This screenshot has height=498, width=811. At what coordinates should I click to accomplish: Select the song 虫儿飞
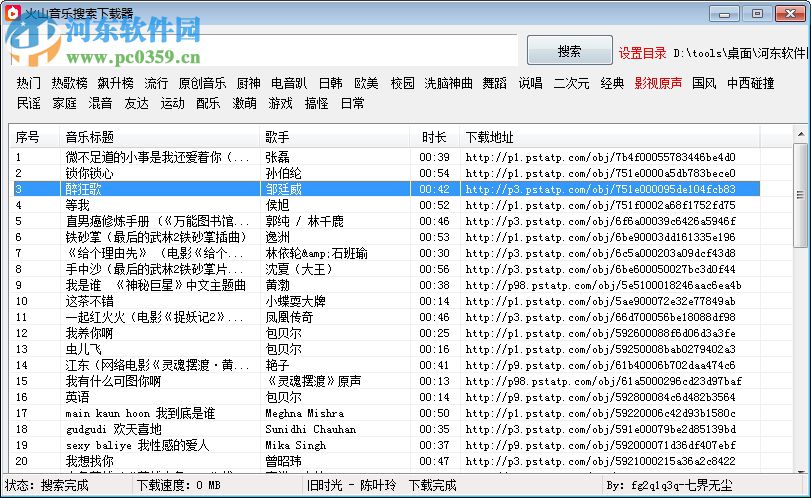coord(386,350)
